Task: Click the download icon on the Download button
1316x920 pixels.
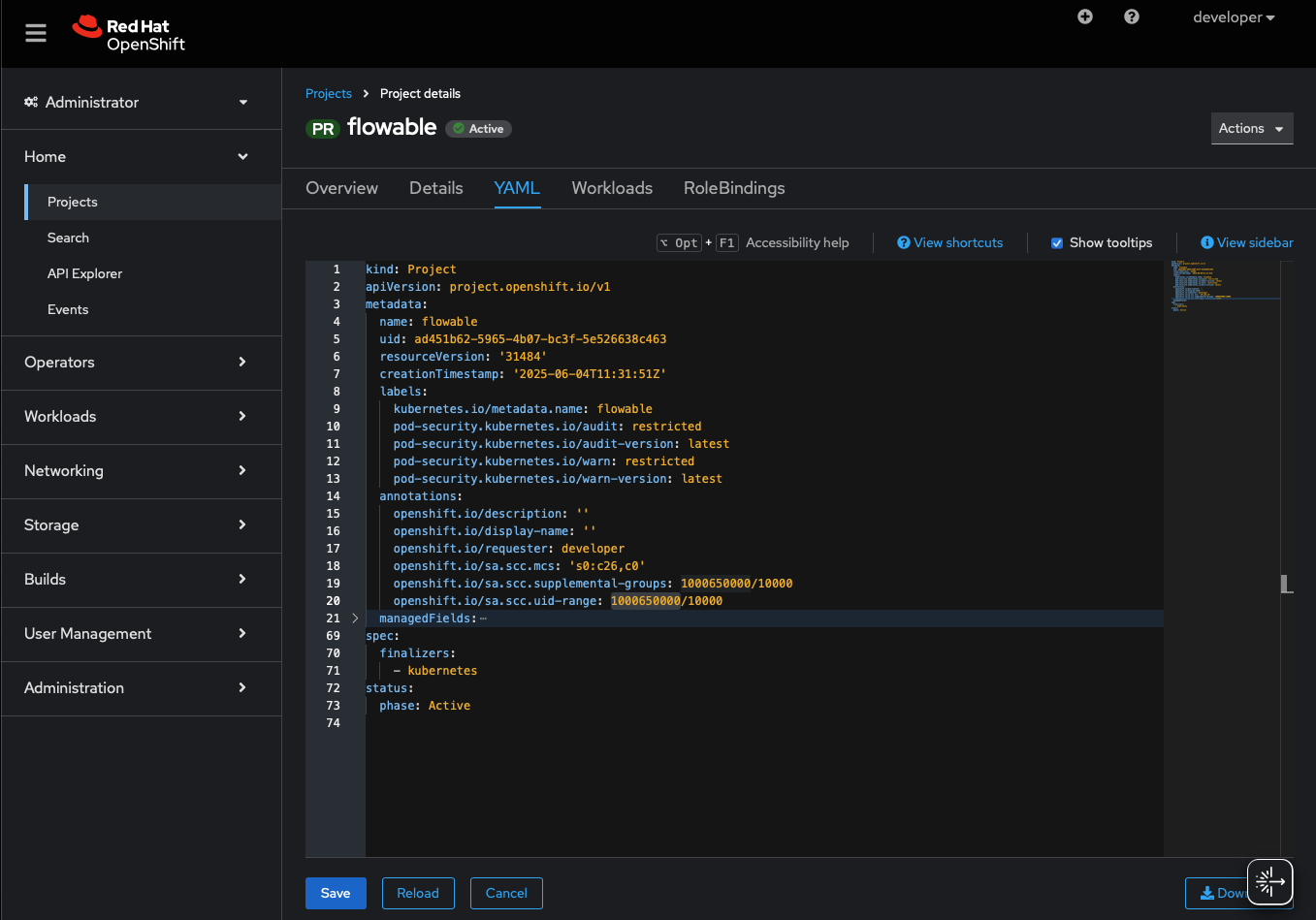Action: pos(1207,893)
